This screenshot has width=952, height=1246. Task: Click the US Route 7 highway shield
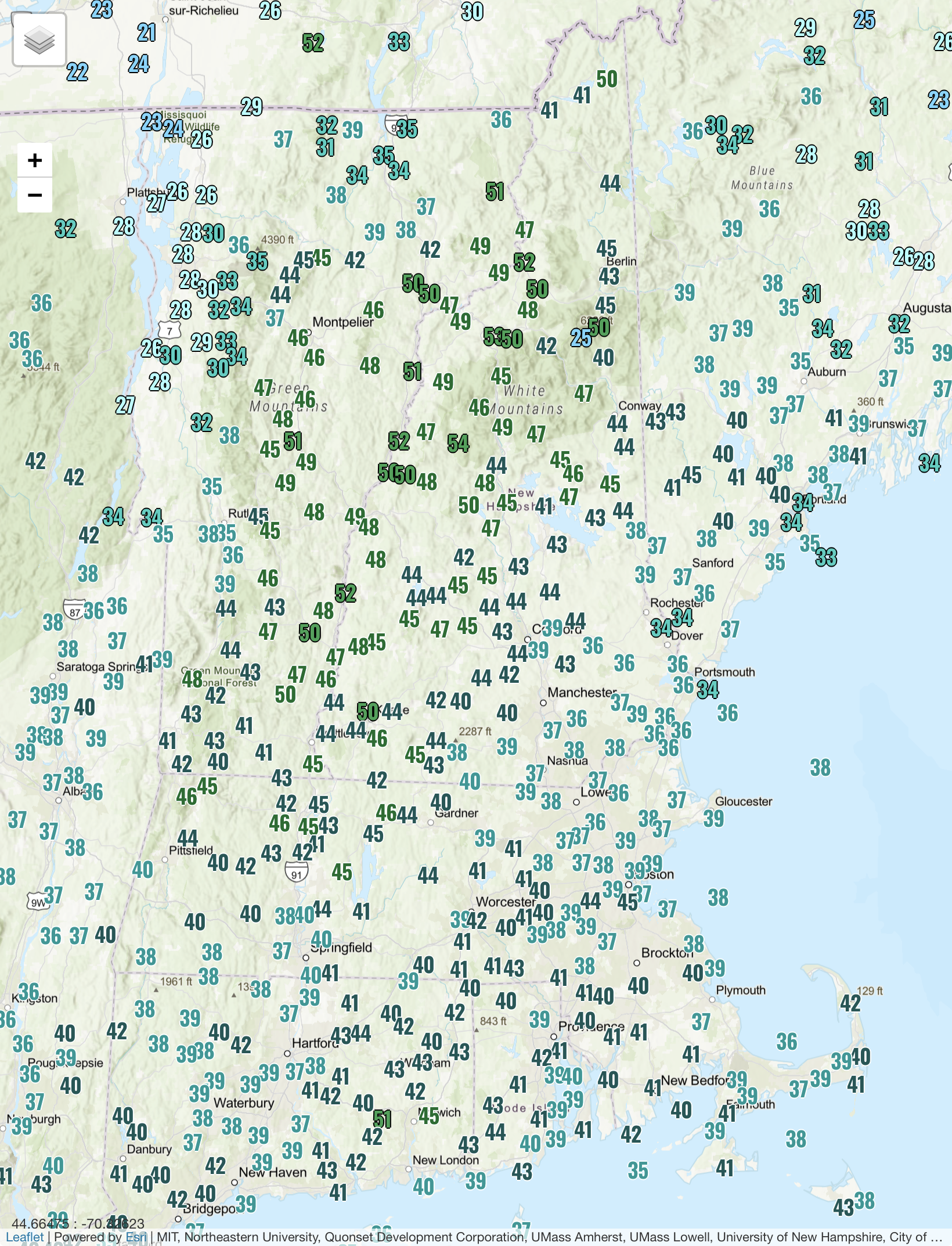[x=170, y=331]
